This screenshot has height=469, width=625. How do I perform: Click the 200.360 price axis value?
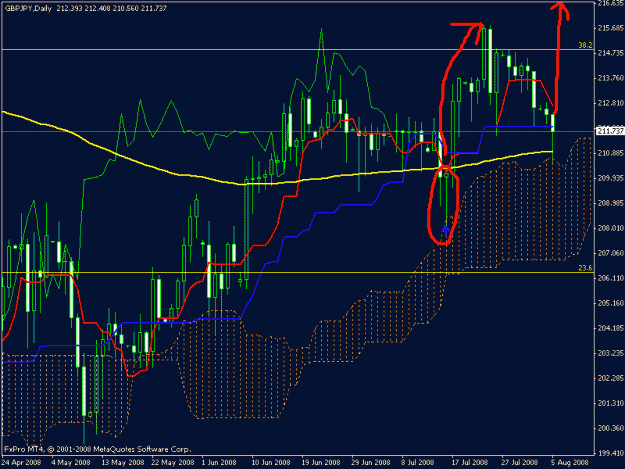[x=611, y=428]
